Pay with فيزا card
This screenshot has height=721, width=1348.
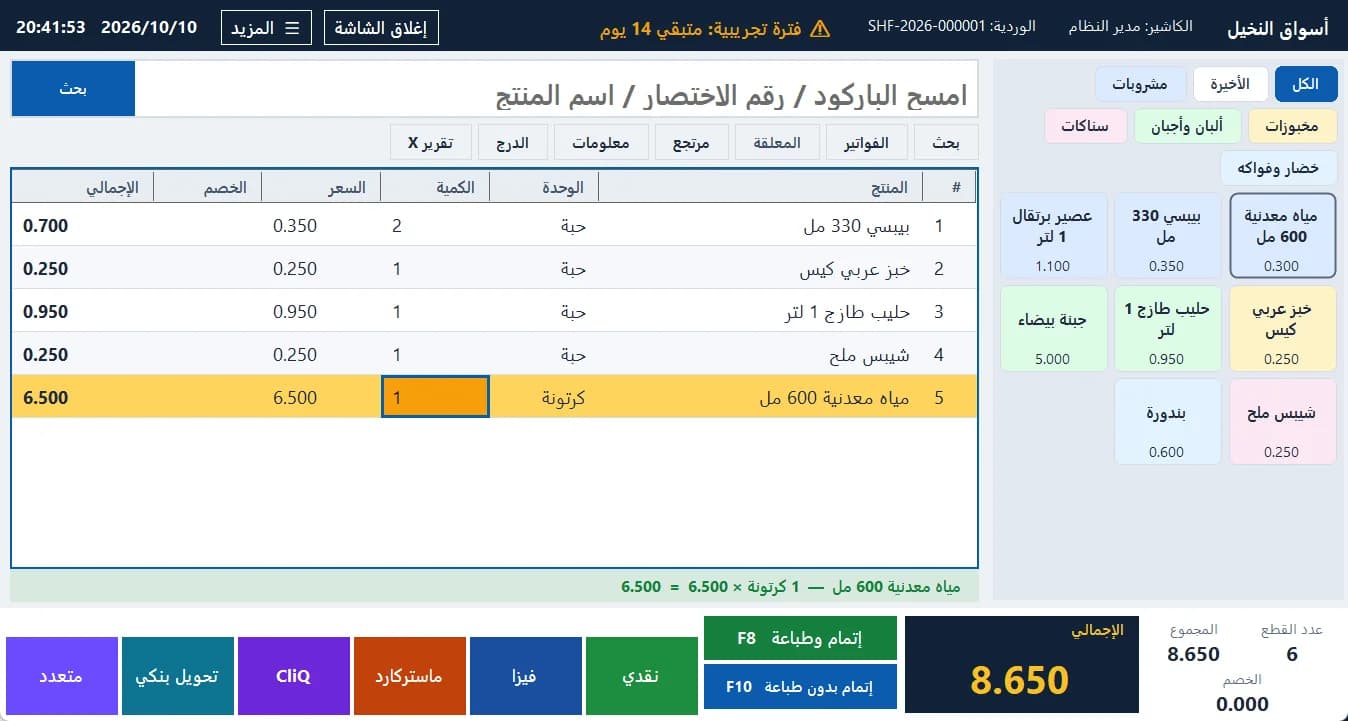pyautogui.click(x=525, y=676)
